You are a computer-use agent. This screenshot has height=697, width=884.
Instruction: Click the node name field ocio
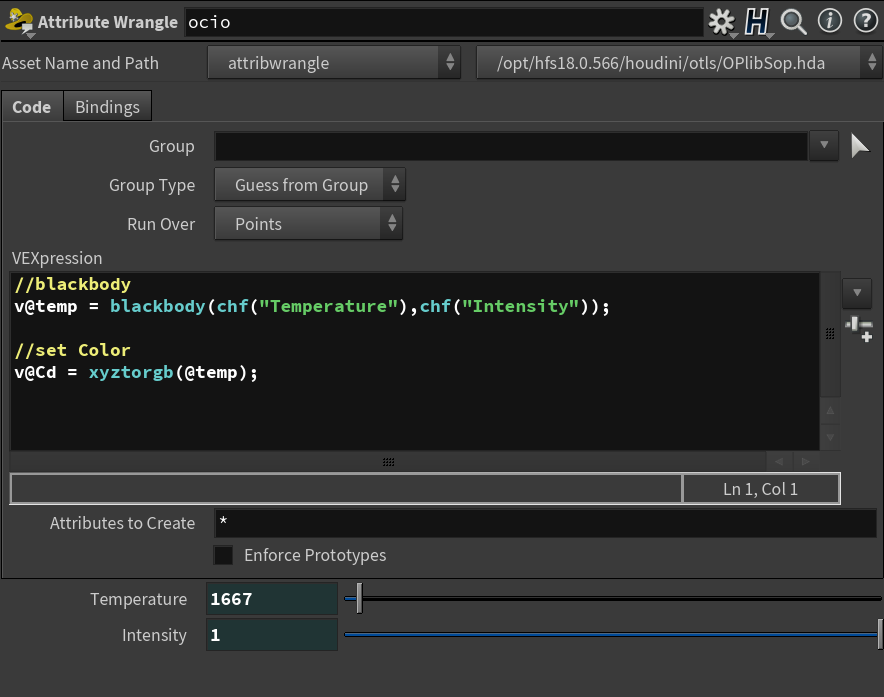(444, 23)
